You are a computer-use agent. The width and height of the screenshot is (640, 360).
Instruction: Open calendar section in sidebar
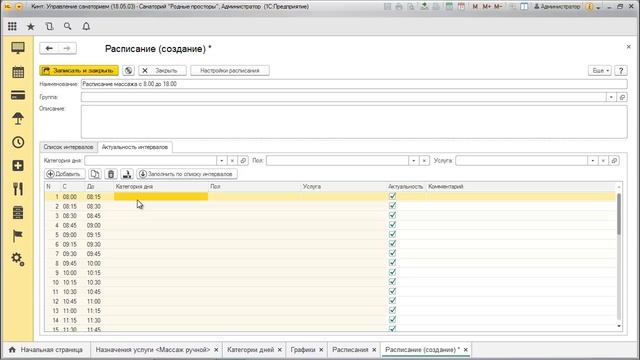(18, 72)
